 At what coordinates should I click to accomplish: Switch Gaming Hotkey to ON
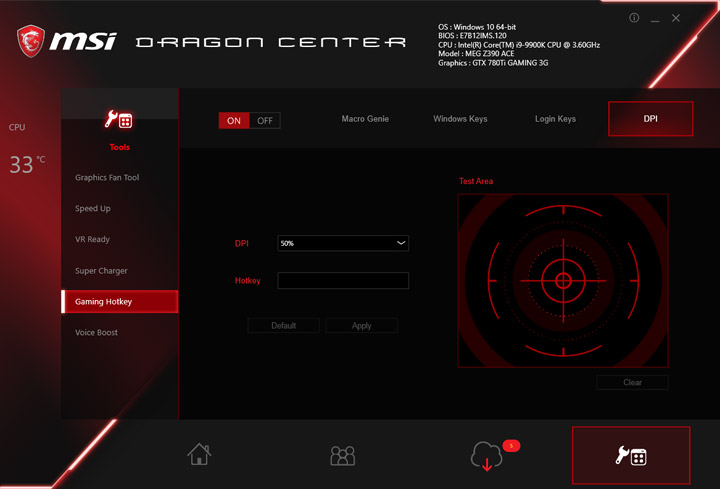coord(234,120)
